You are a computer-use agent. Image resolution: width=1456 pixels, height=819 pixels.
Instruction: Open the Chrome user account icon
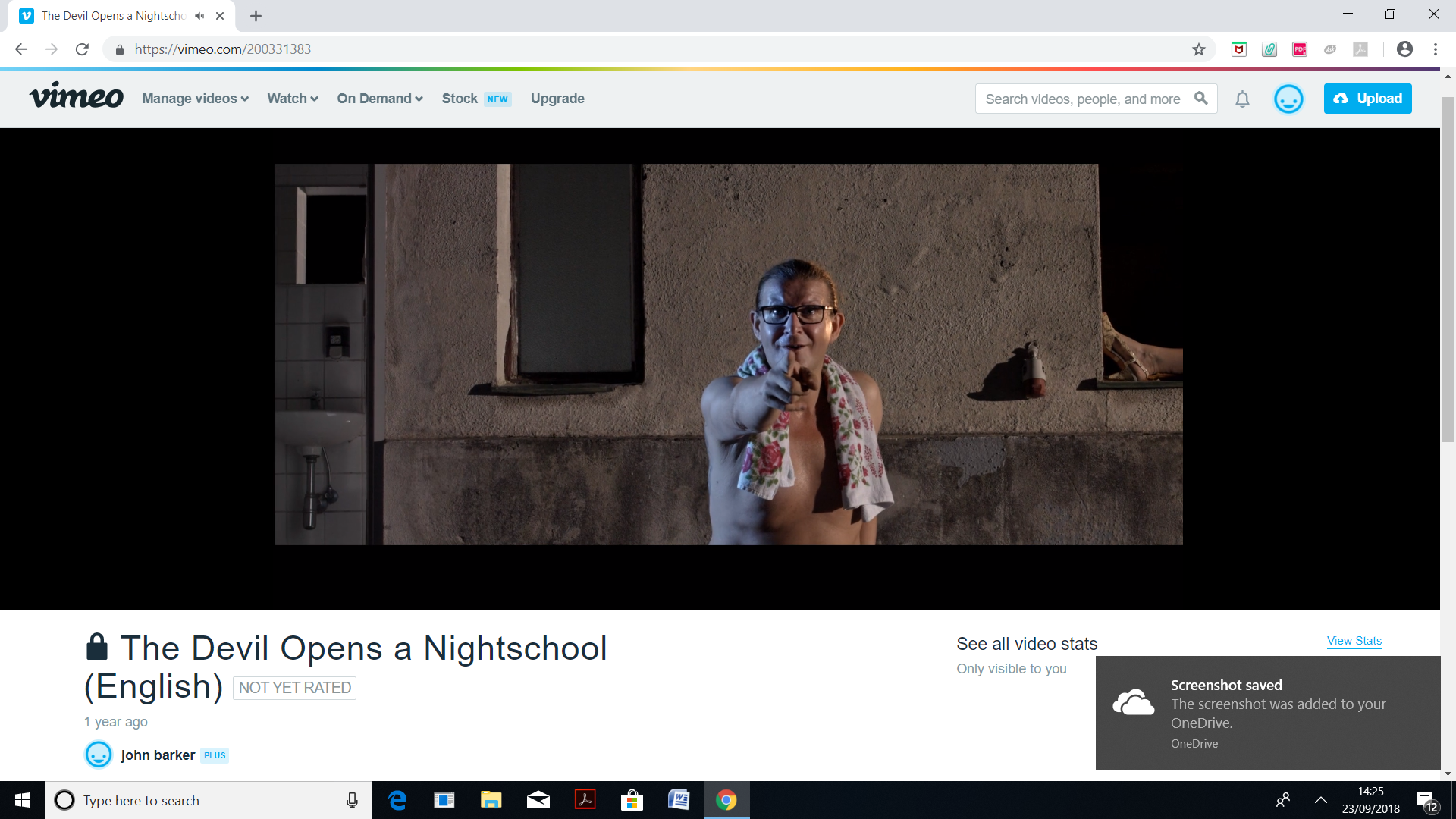pos(1404,49)
